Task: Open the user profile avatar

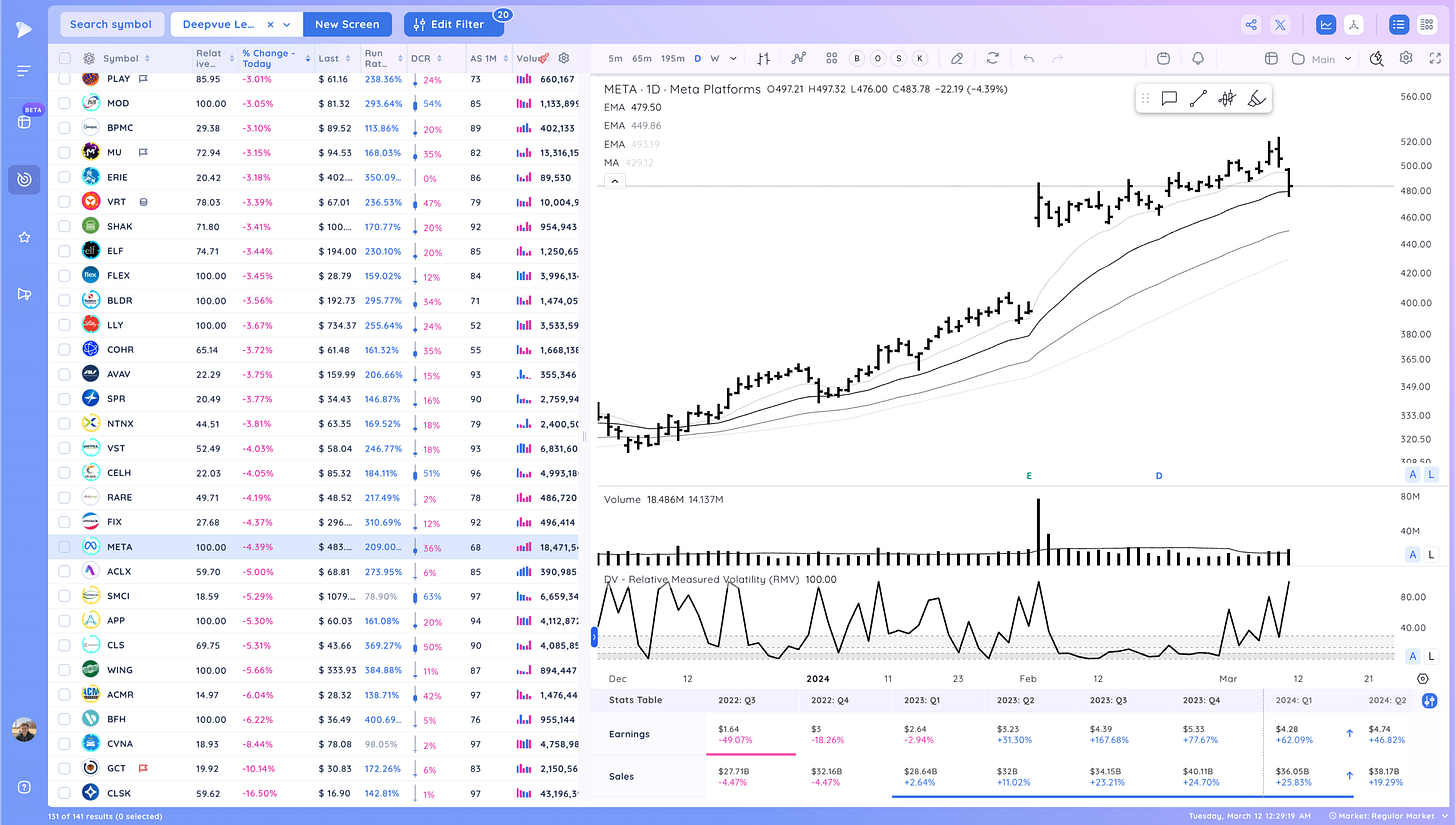Action: [x=24, y=730]
